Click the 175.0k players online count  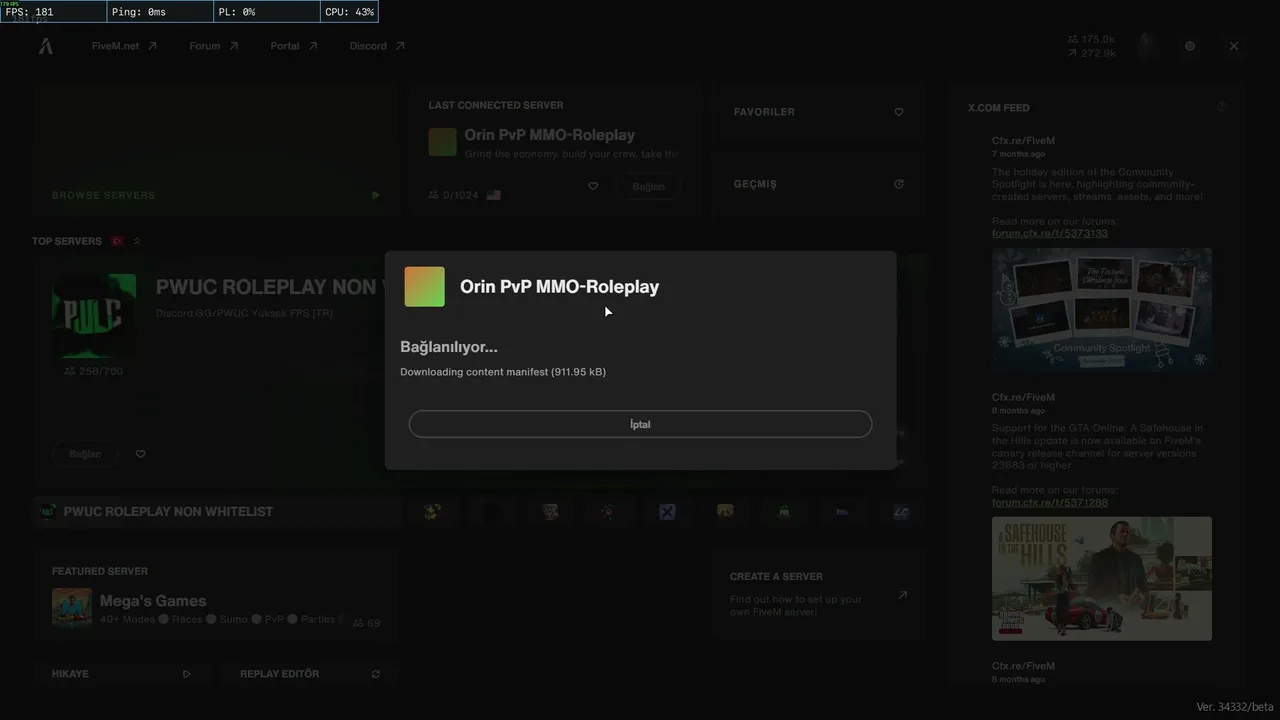pyautogui.click(x=1091, y=39)
